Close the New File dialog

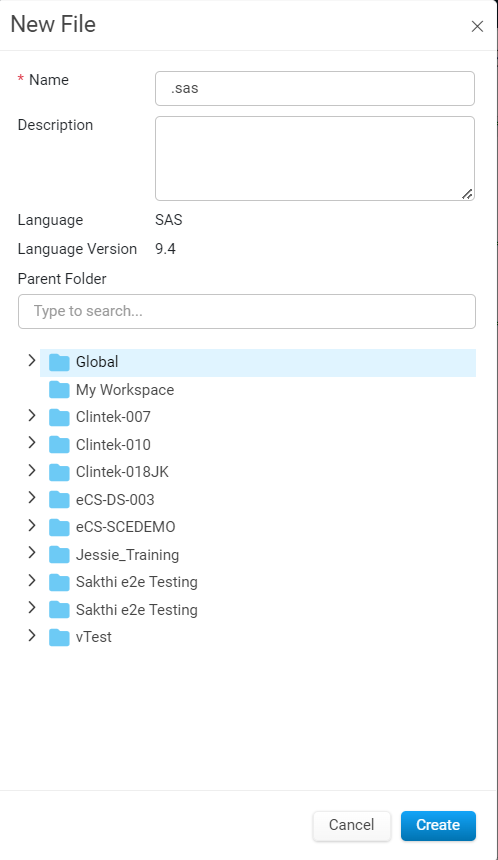tap(477, 26)
